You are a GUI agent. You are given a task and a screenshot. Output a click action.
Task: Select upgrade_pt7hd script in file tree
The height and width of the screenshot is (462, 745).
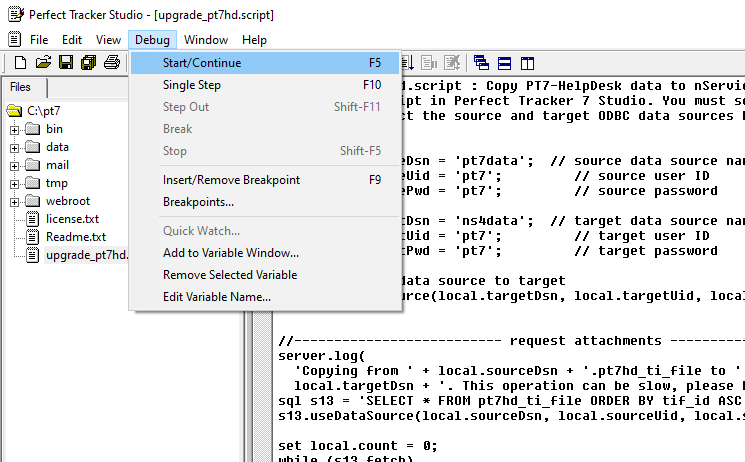point(86,255)
